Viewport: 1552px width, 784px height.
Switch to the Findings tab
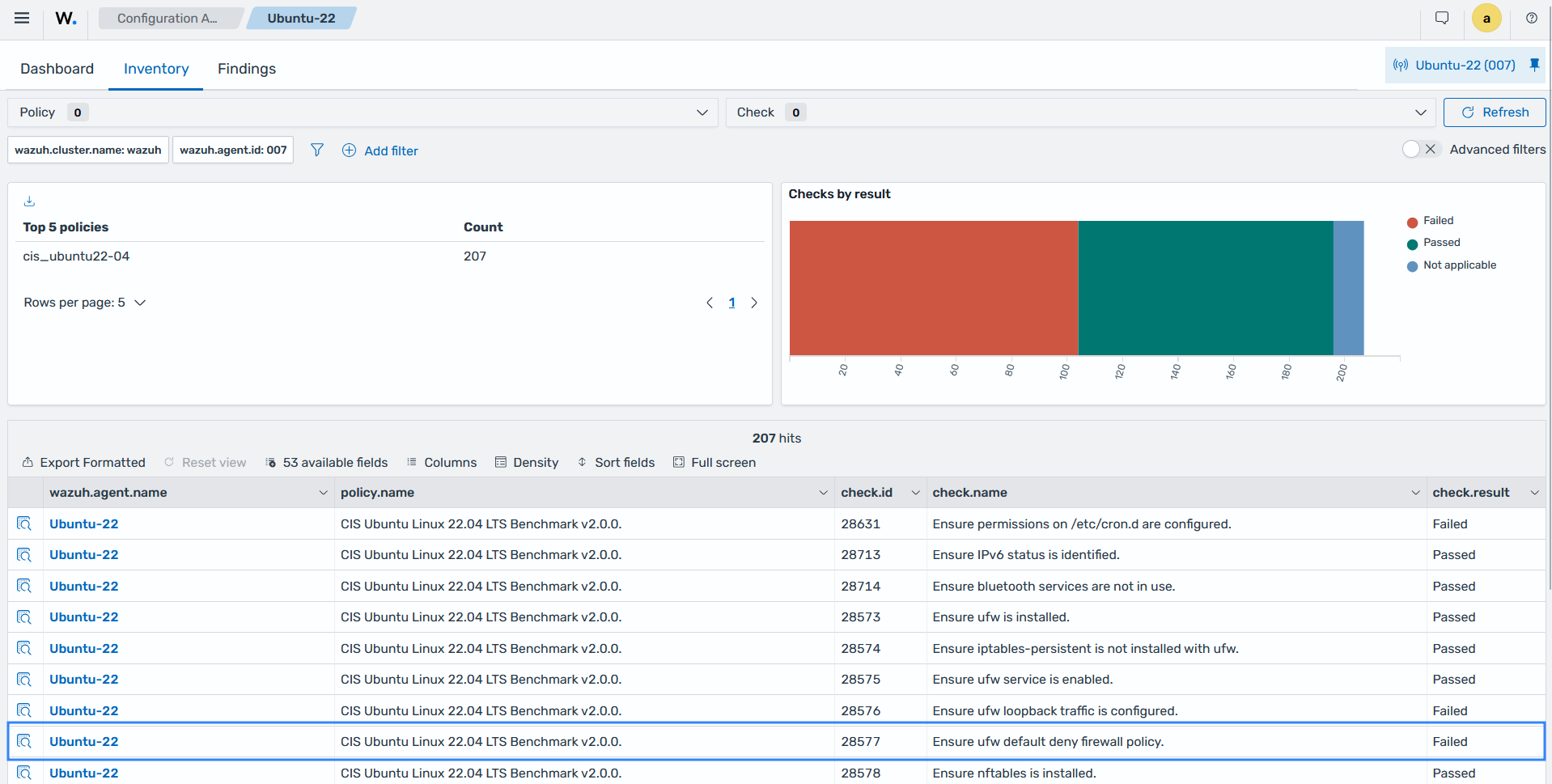click(x=247, y=69)
